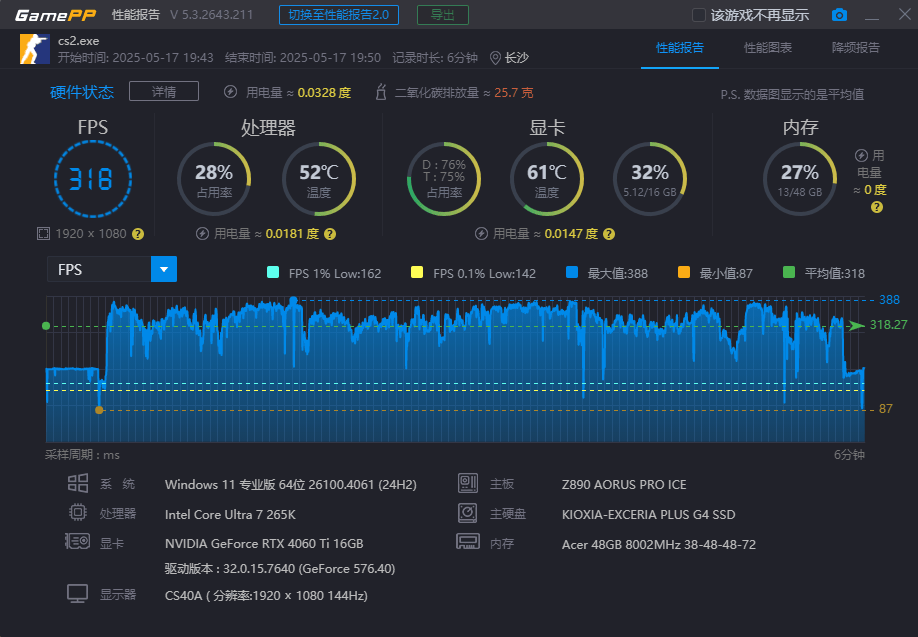Click the disk icon beside 主硬盘
Screen dimensions: 918x637
point(468,513)
